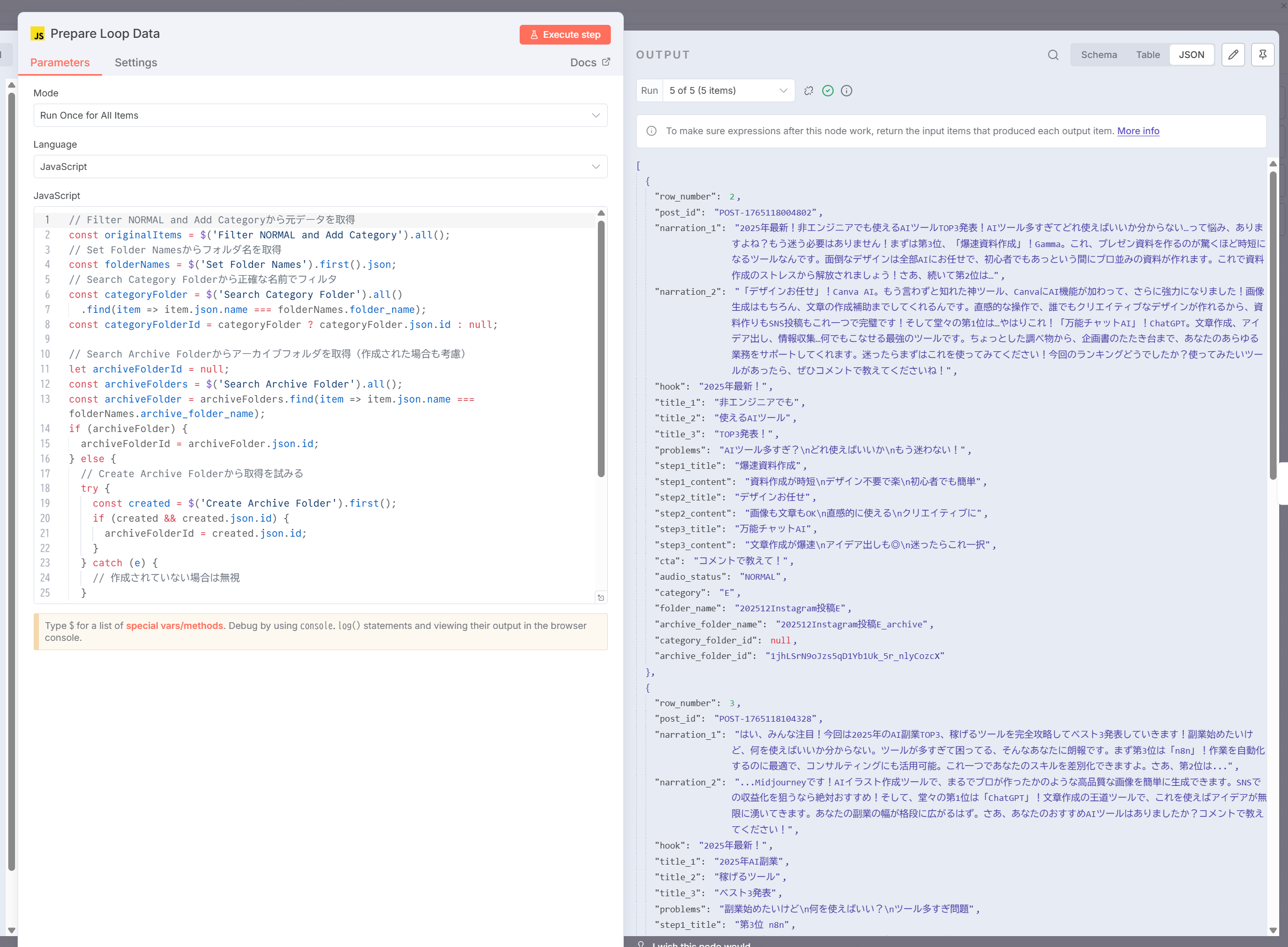Screen dimensions: 1288x947
Task: Switch output view to Schema
Action: pyautogui.click(x=1098, y=55)
